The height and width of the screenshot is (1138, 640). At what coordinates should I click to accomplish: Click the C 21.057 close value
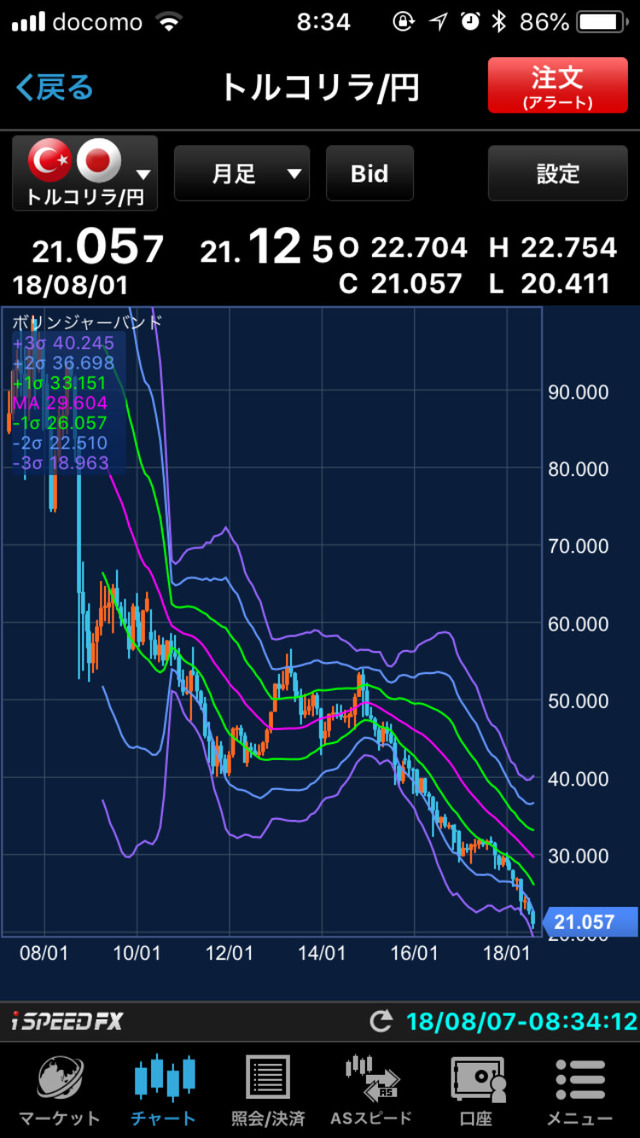[x=401, y=284]
